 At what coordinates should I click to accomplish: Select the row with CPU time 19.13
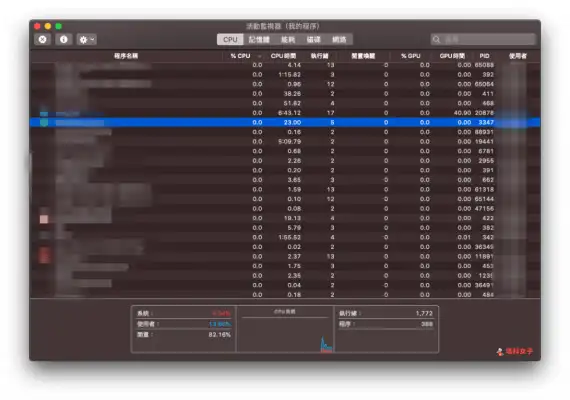pyautogui.click(x=285, y=218)
